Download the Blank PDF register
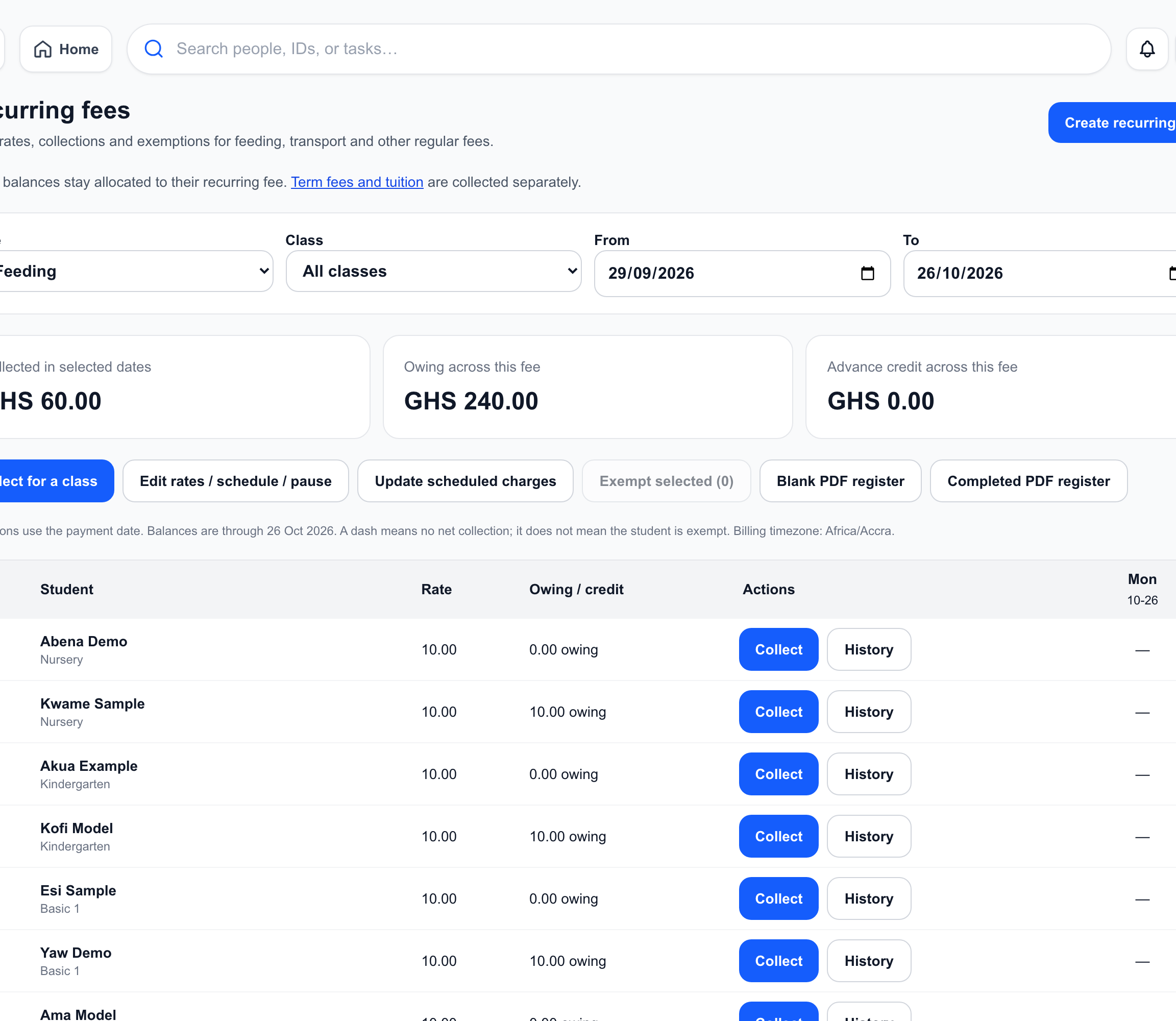The width and height of the screenshot is (1176, 1021). point(841,481)
